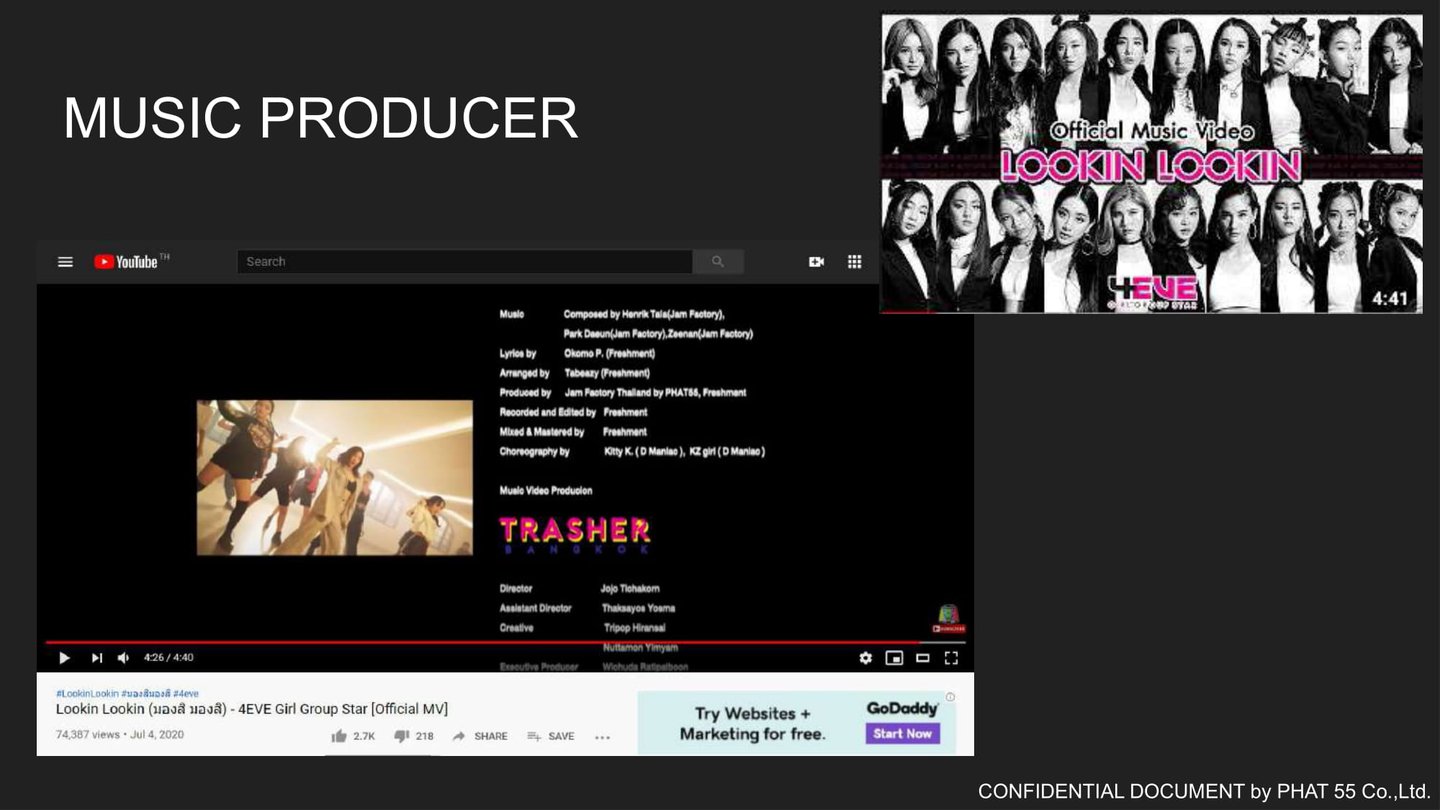Open the player settings gear

pyautogui.click(x=865, y=658)
